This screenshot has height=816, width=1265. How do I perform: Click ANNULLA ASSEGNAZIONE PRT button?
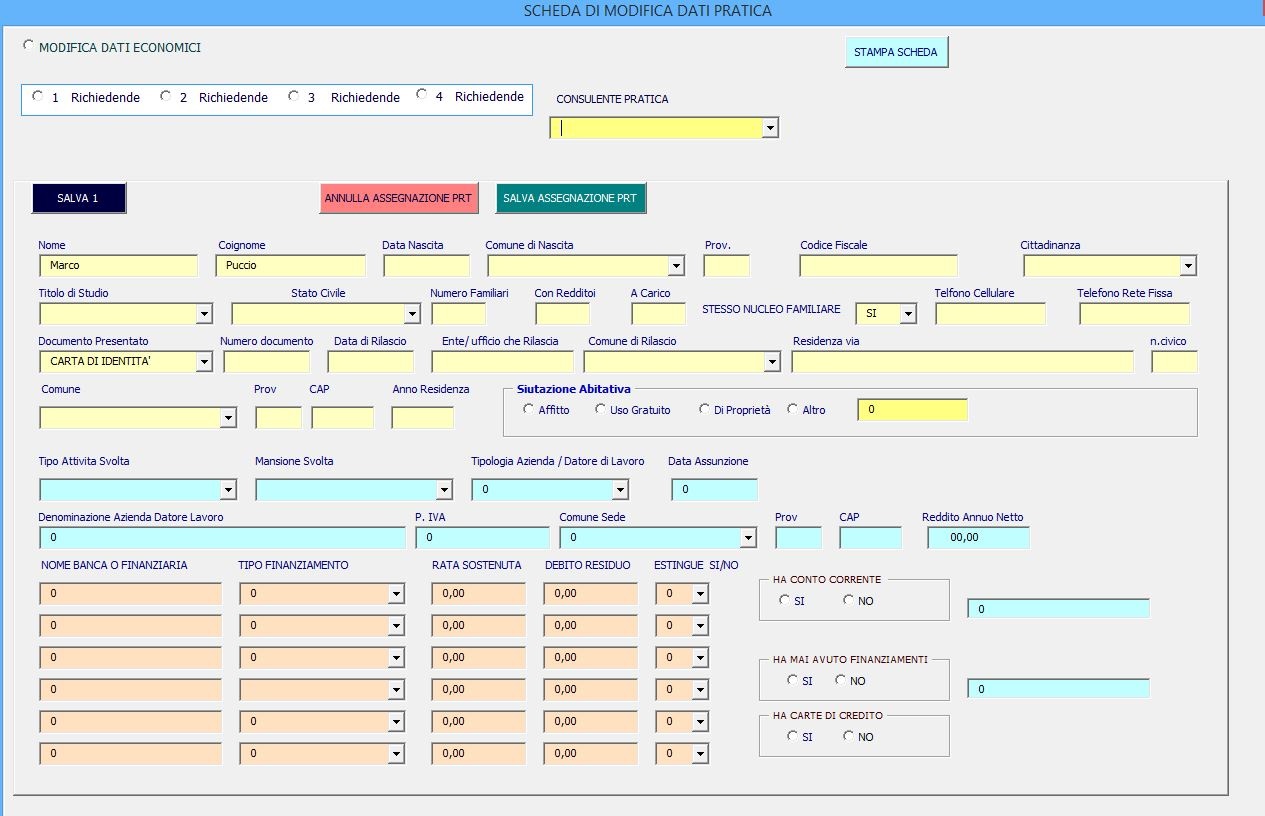click(398, 199)
